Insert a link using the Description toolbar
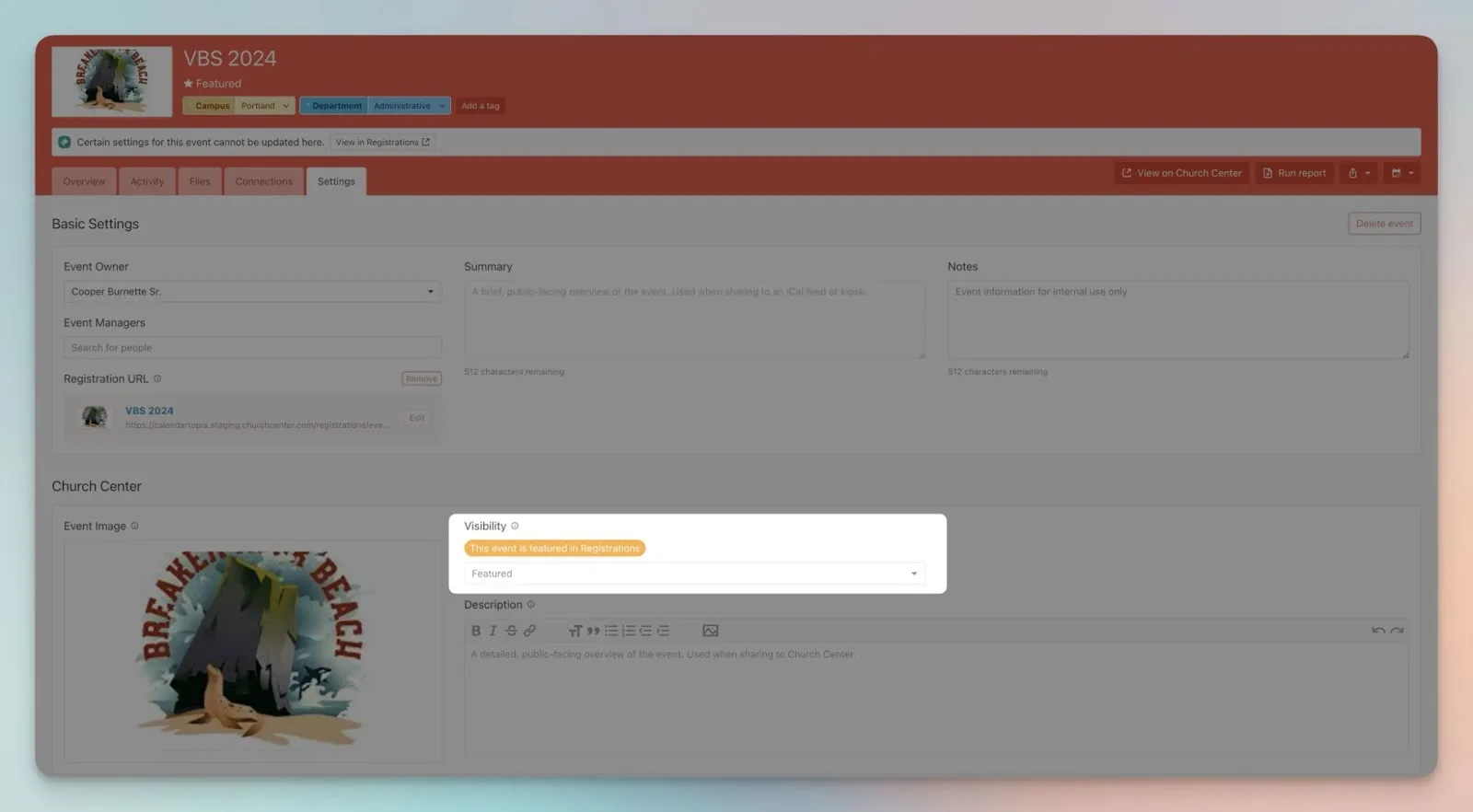The width and height of the screenshot is (1473, 812). click(529, 631)
